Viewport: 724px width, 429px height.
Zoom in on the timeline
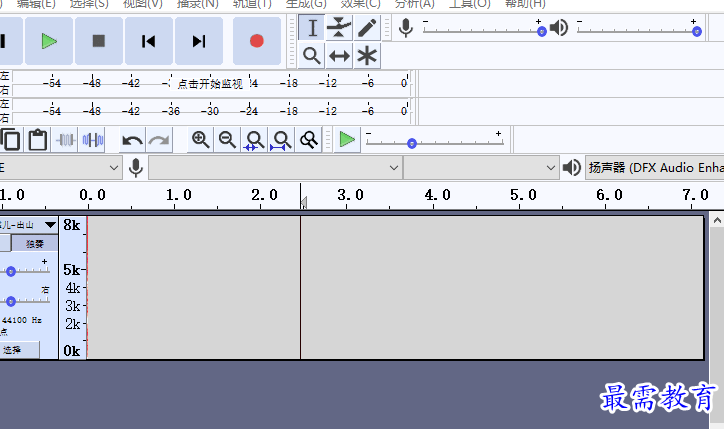pos(200,140)
